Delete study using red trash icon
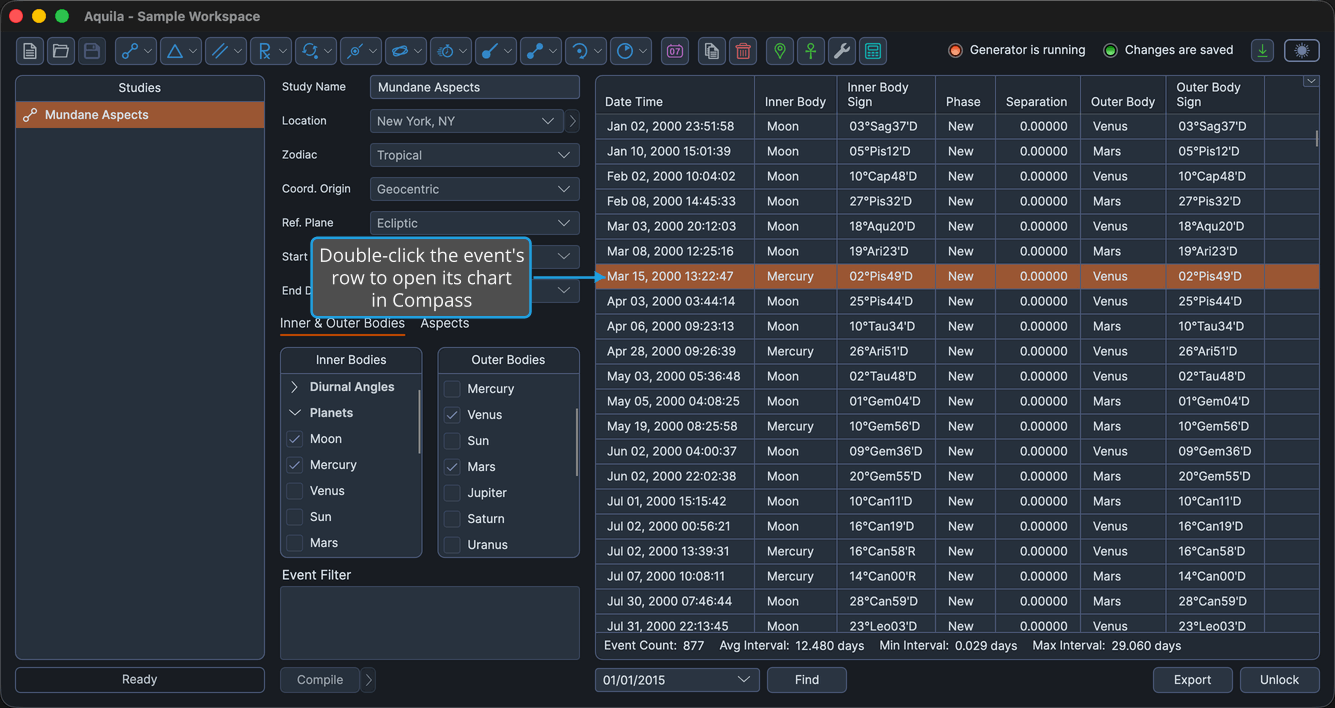Viewport: 1335px width, 708px height. point(743,51)
